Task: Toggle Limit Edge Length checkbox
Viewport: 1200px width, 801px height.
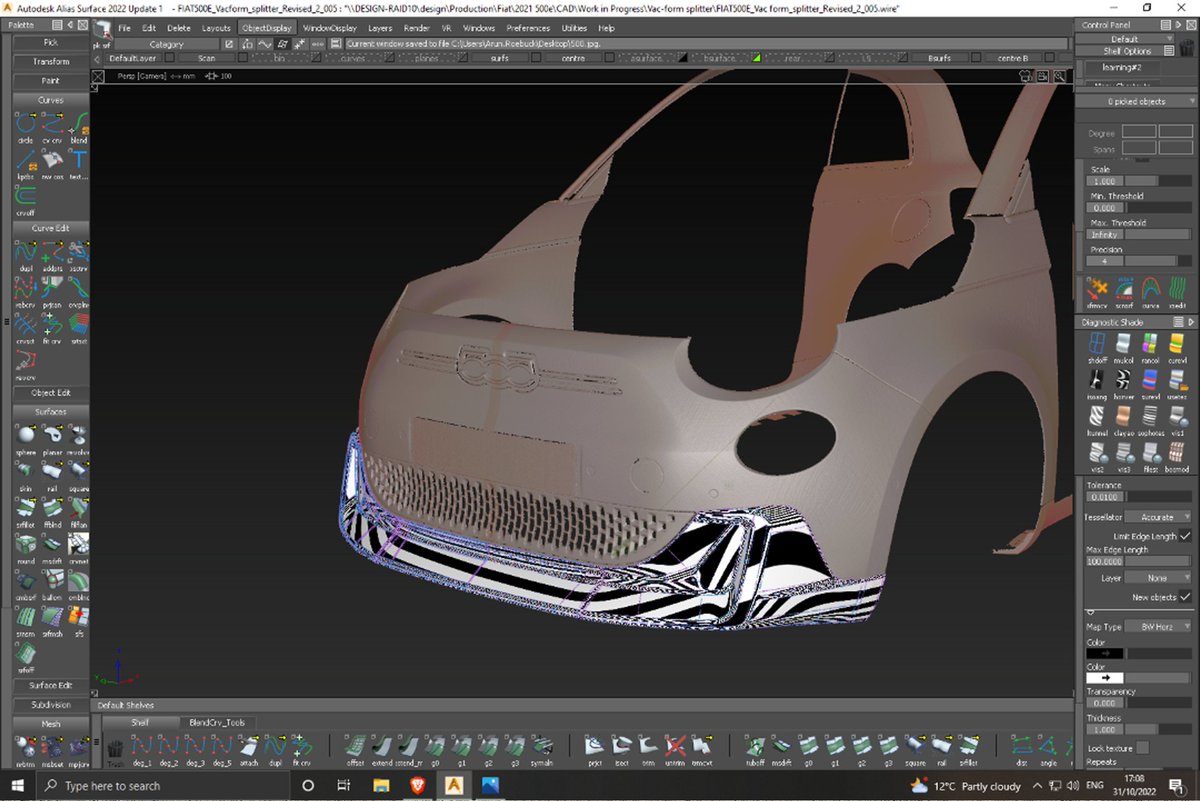Action: tap(1185, 536)
